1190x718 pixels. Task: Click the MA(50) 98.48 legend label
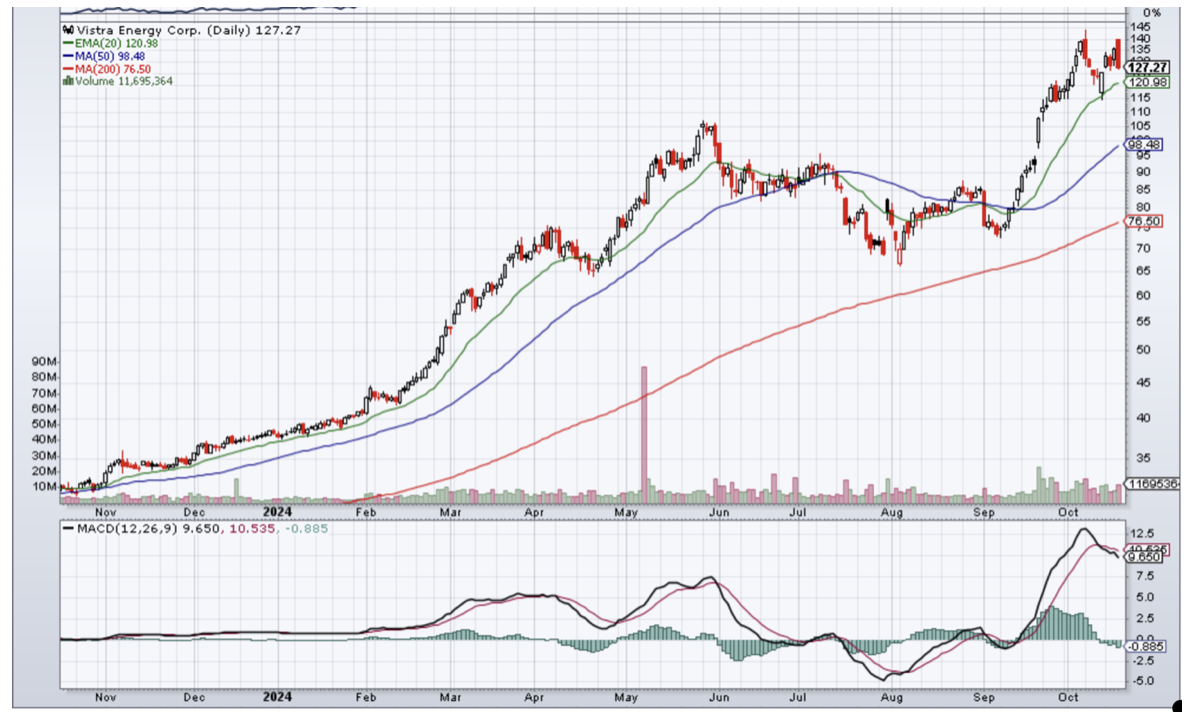[x=107, y=56]
